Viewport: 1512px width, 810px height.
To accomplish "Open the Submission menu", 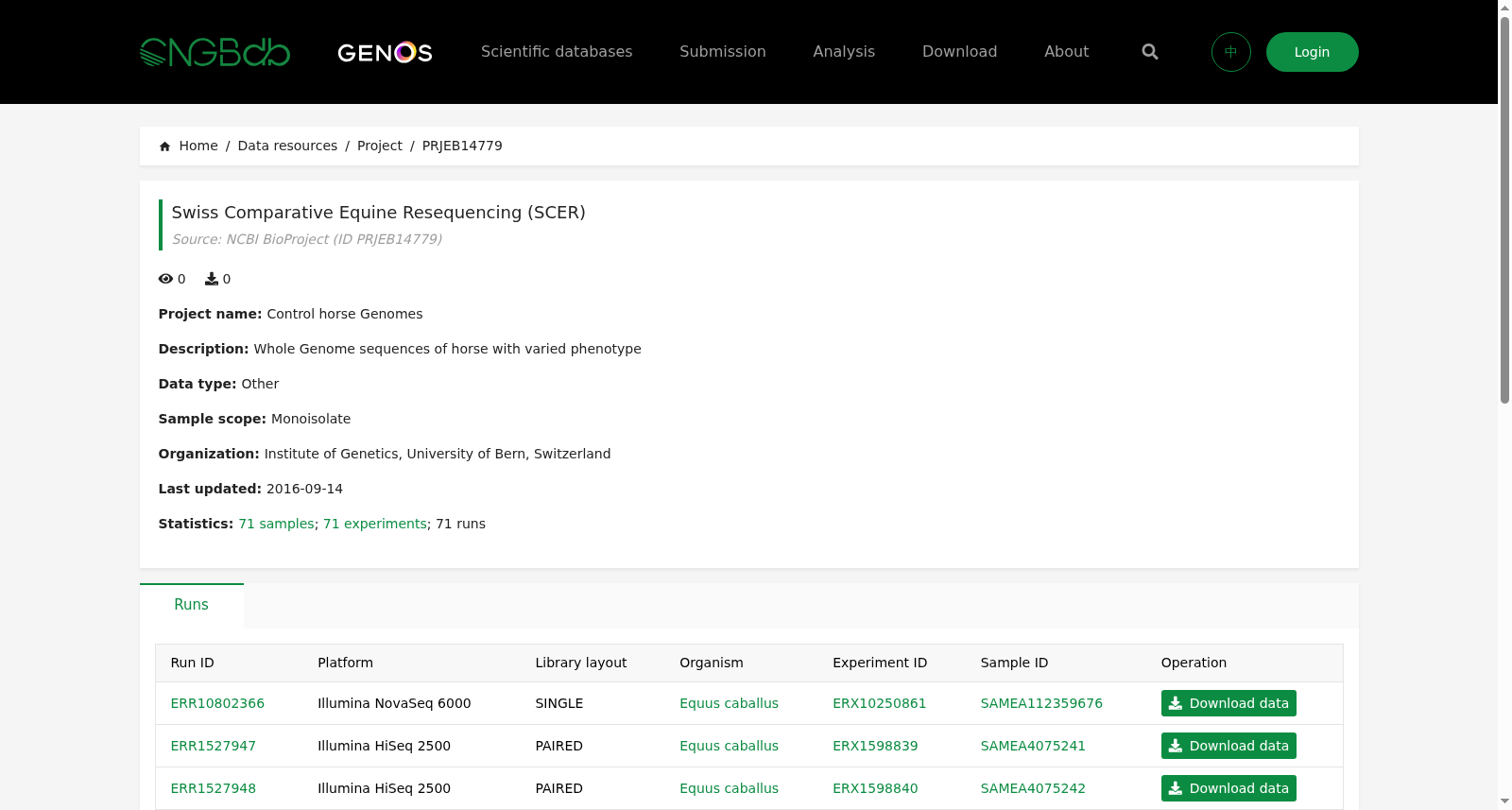I will (x=723, y=52).
